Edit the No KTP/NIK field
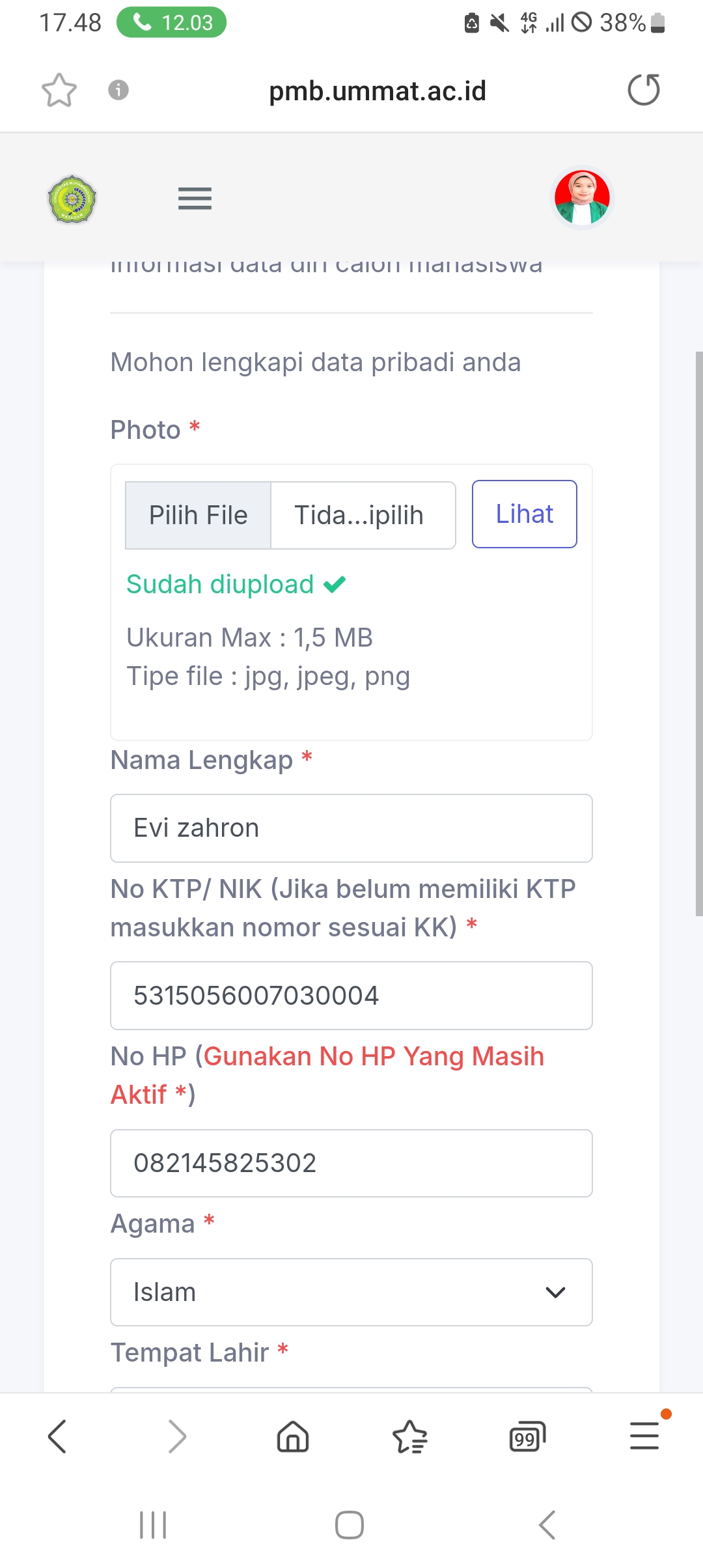Viewport: 703px width, 1568px height. tap(351, 996)
